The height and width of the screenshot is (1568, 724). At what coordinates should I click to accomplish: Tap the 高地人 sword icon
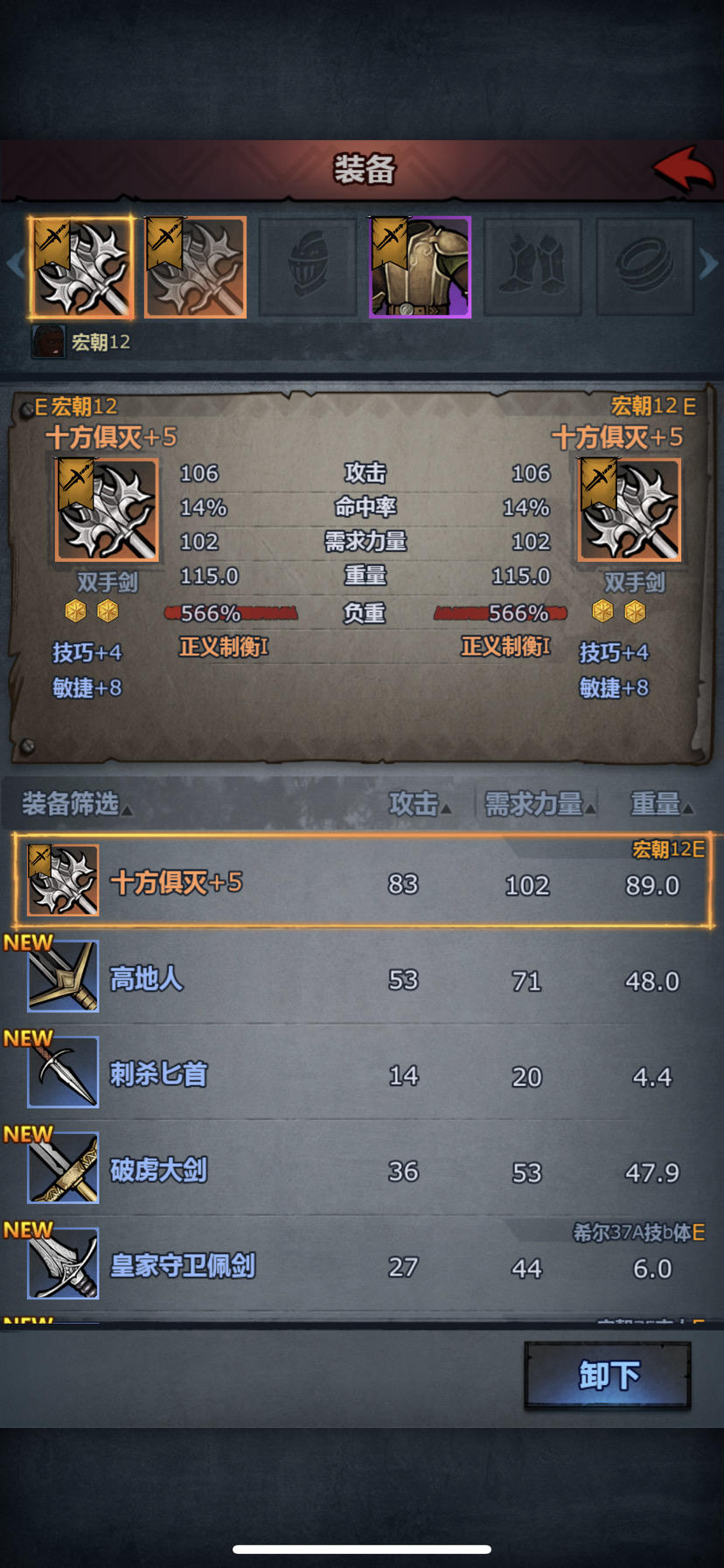(63, 976)
